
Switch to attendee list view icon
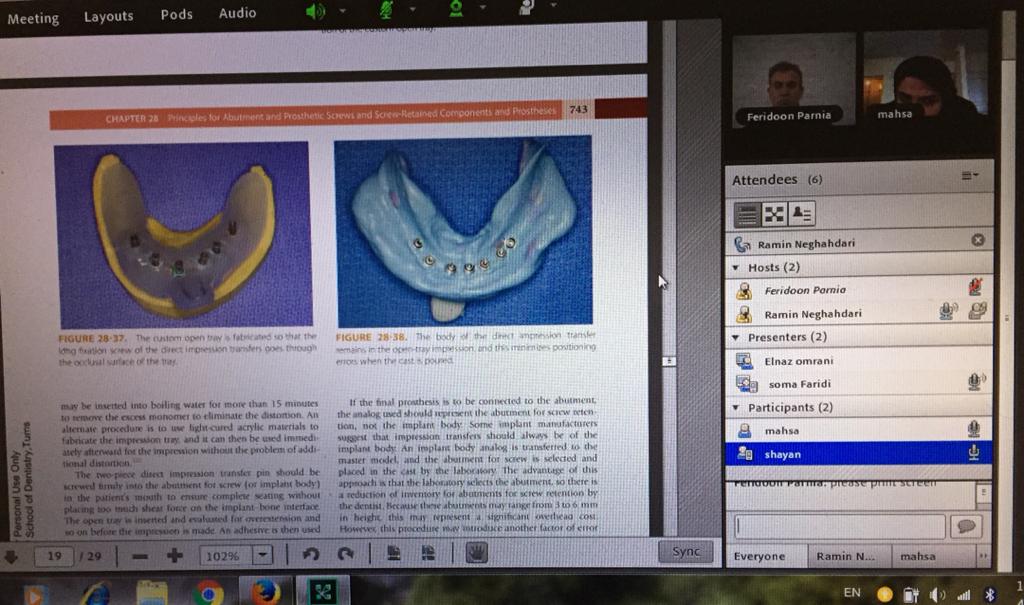pos(747,213)
